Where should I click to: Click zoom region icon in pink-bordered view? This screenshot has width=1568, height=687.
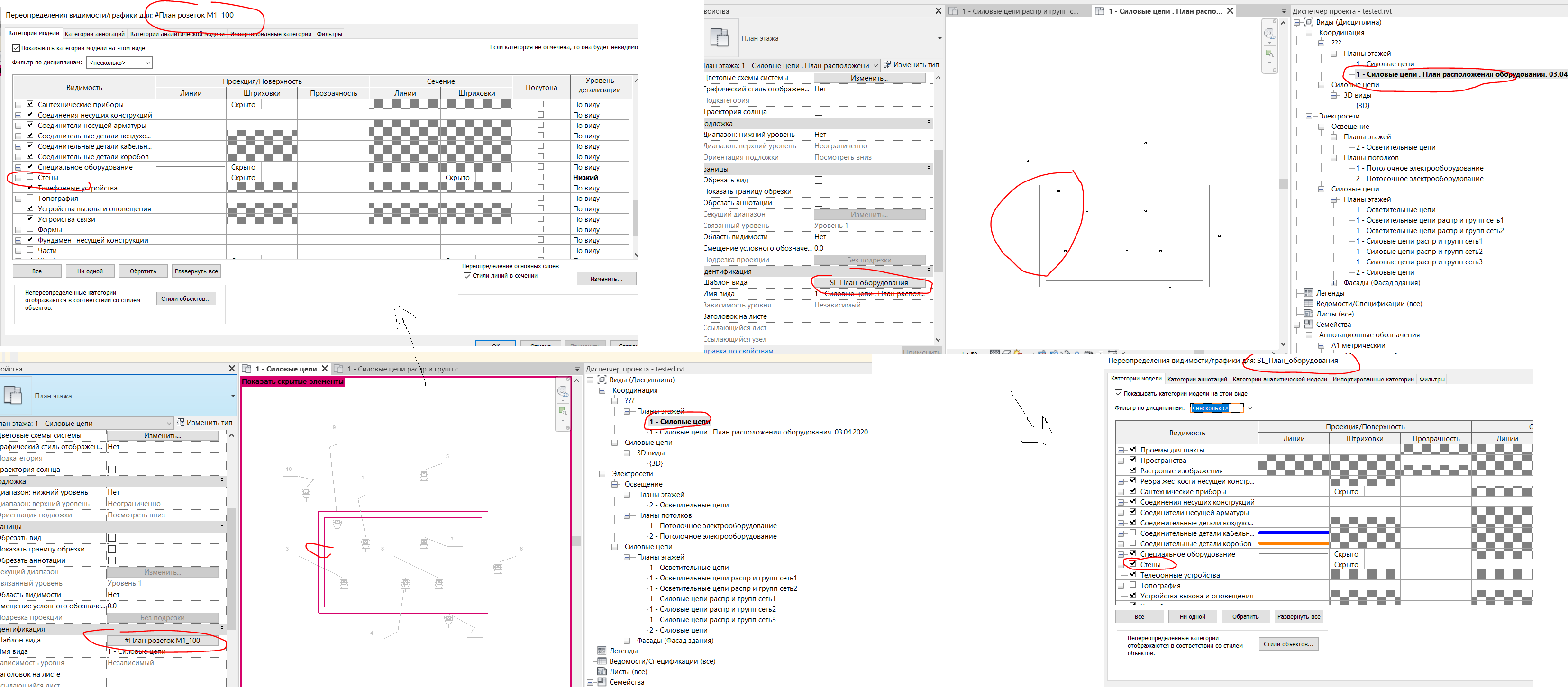pyautogui.click(x=563, y=411)
